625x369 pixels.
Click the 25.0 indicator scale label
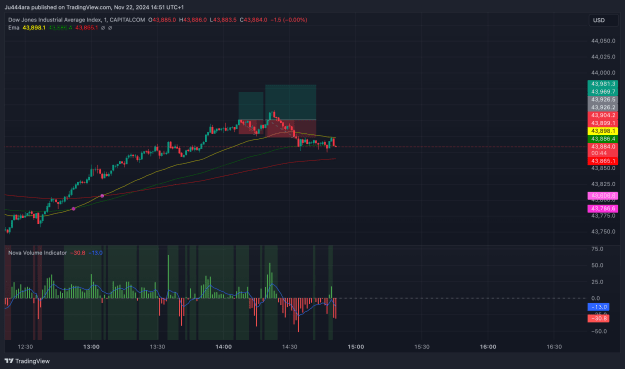point(597,282)
